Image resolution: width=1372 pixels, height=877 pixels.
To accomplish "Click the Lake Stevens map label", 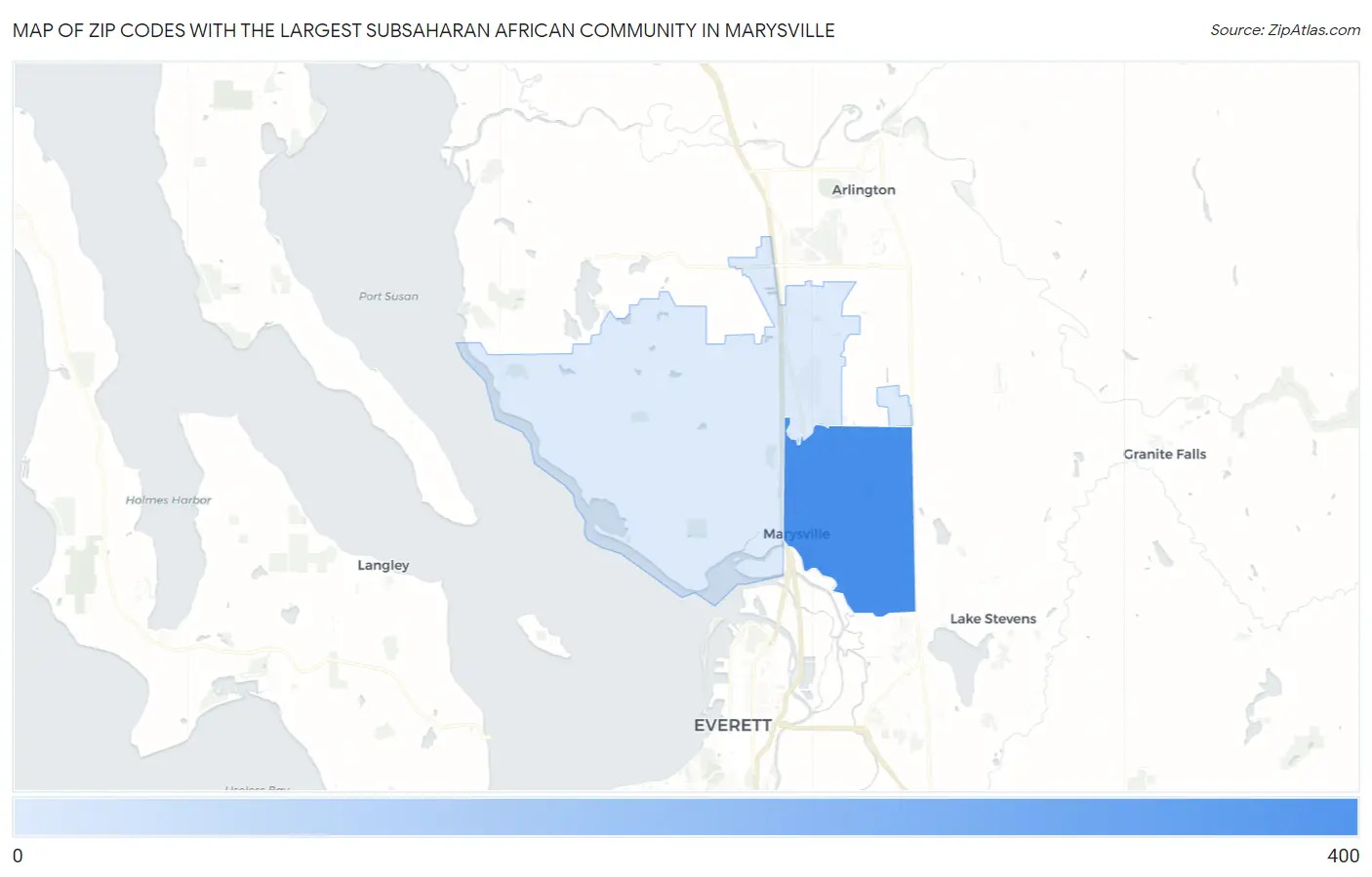I will pyautogui.click(x=993, y=618).
